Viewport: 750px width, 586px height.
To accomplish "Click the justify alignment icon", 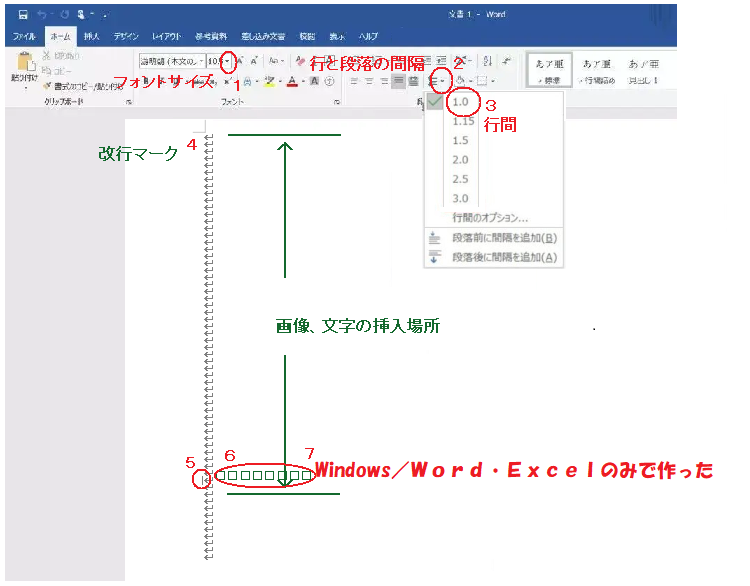I will coord(399,81).
